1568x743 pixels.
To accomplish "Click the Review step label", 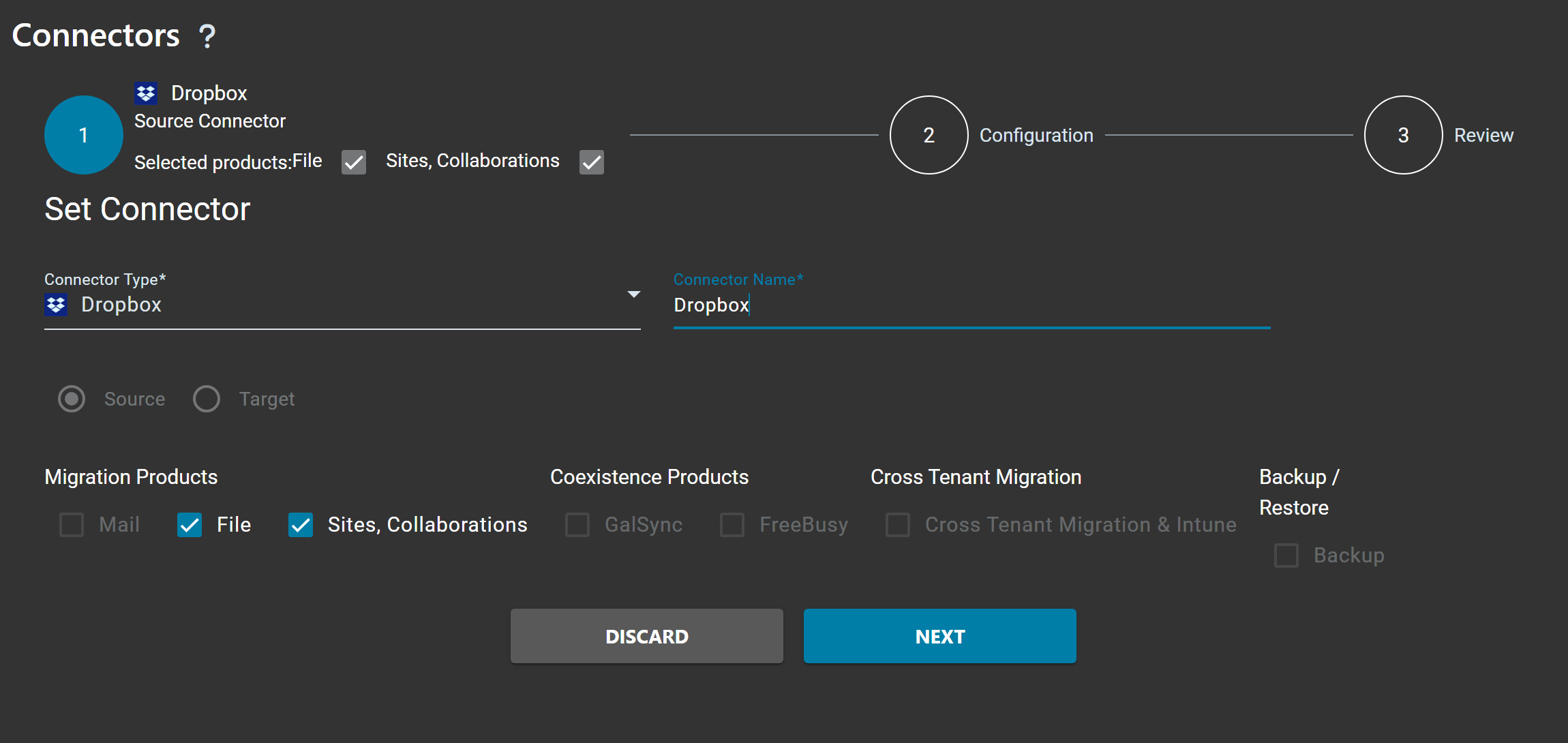I will 1483,135.
